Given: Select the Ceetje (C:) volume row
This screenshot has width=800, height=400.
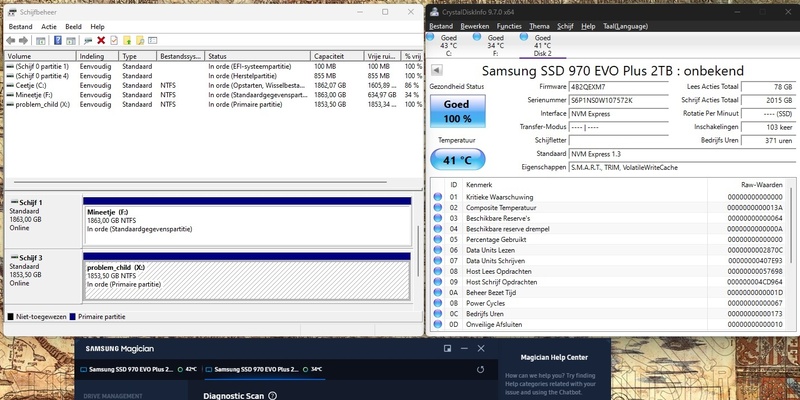Looking at the screenshot, I should coord(214,85).
